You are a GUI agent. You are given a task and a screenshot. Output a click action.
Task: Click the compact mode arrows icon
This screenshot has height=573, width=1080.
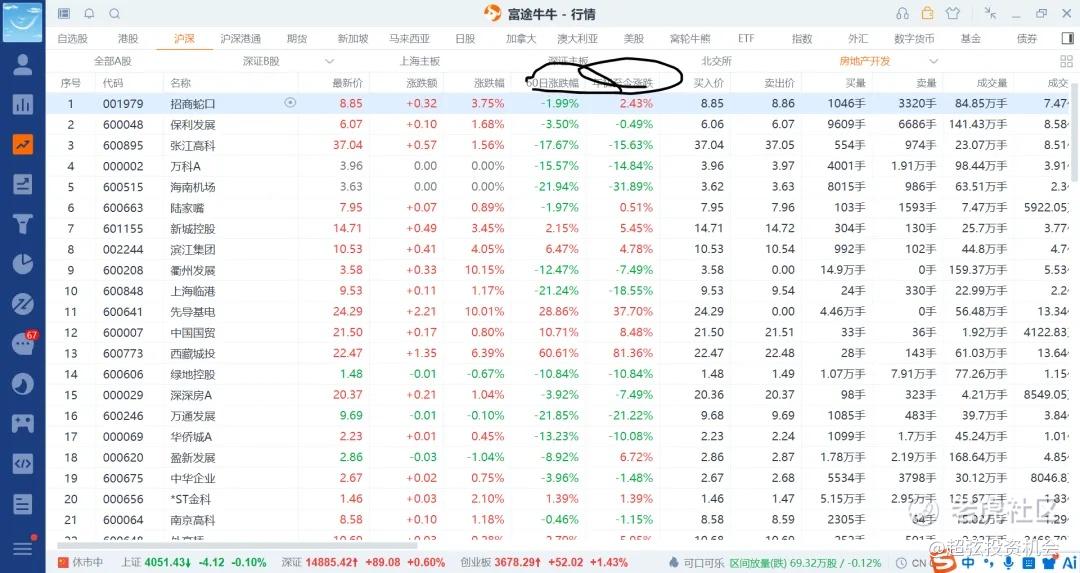pos(990,13)
